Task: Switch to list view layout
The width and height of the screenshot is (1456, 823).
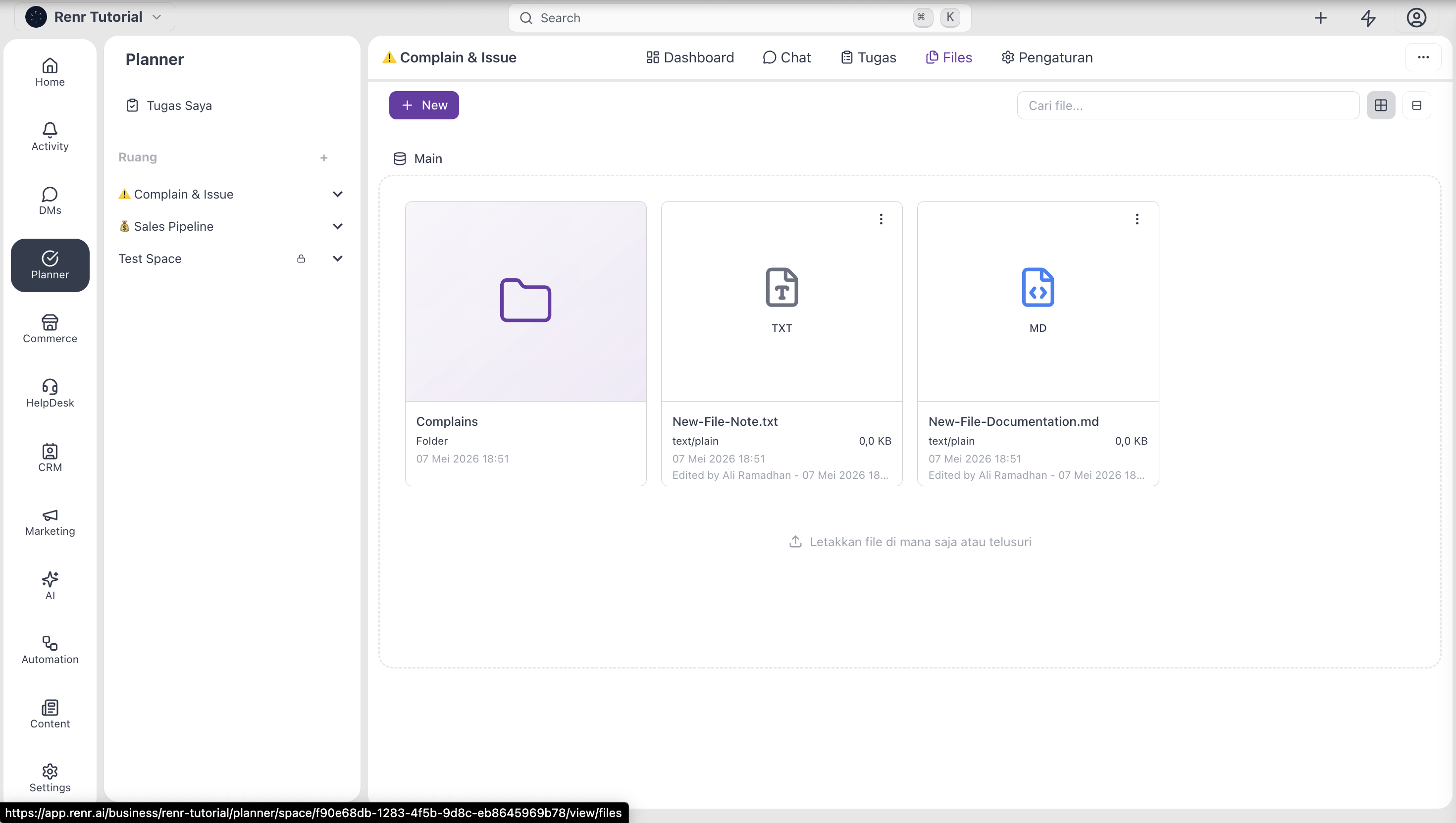Action: coord(1416,105)
